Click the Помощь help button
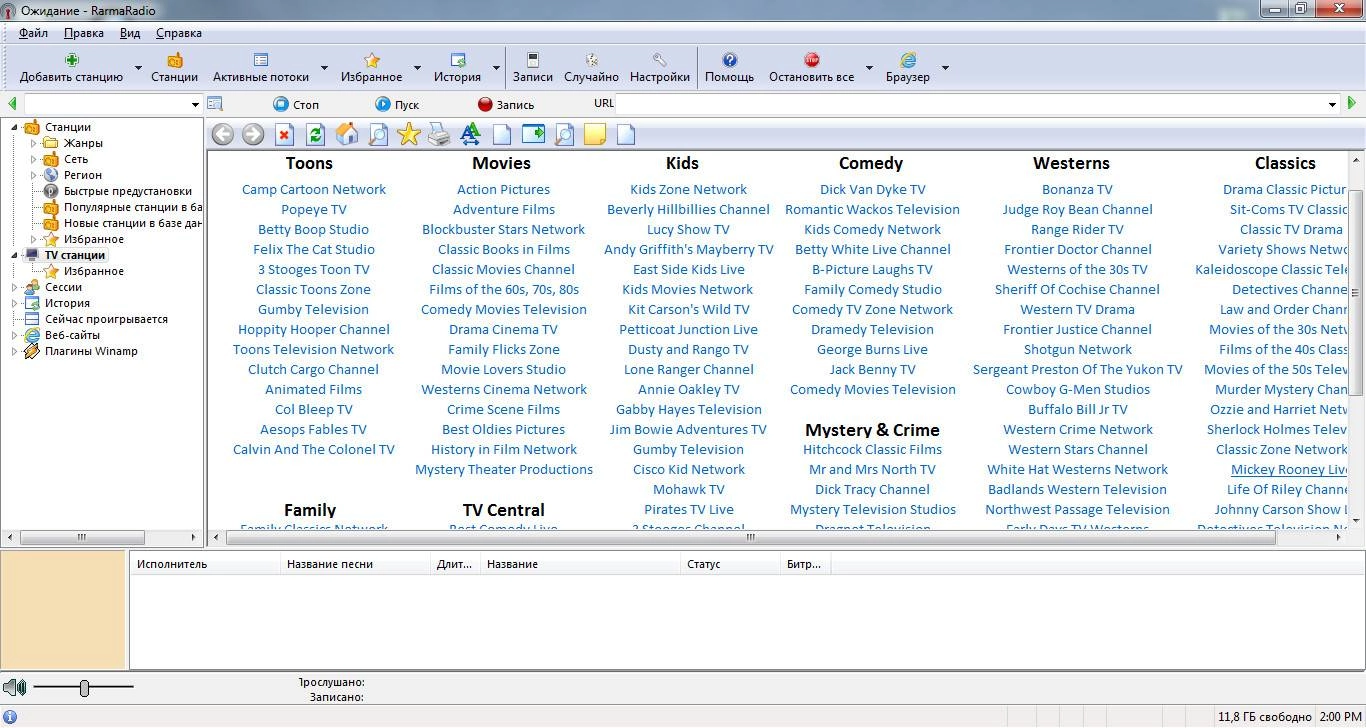 (x=729, y=68)
